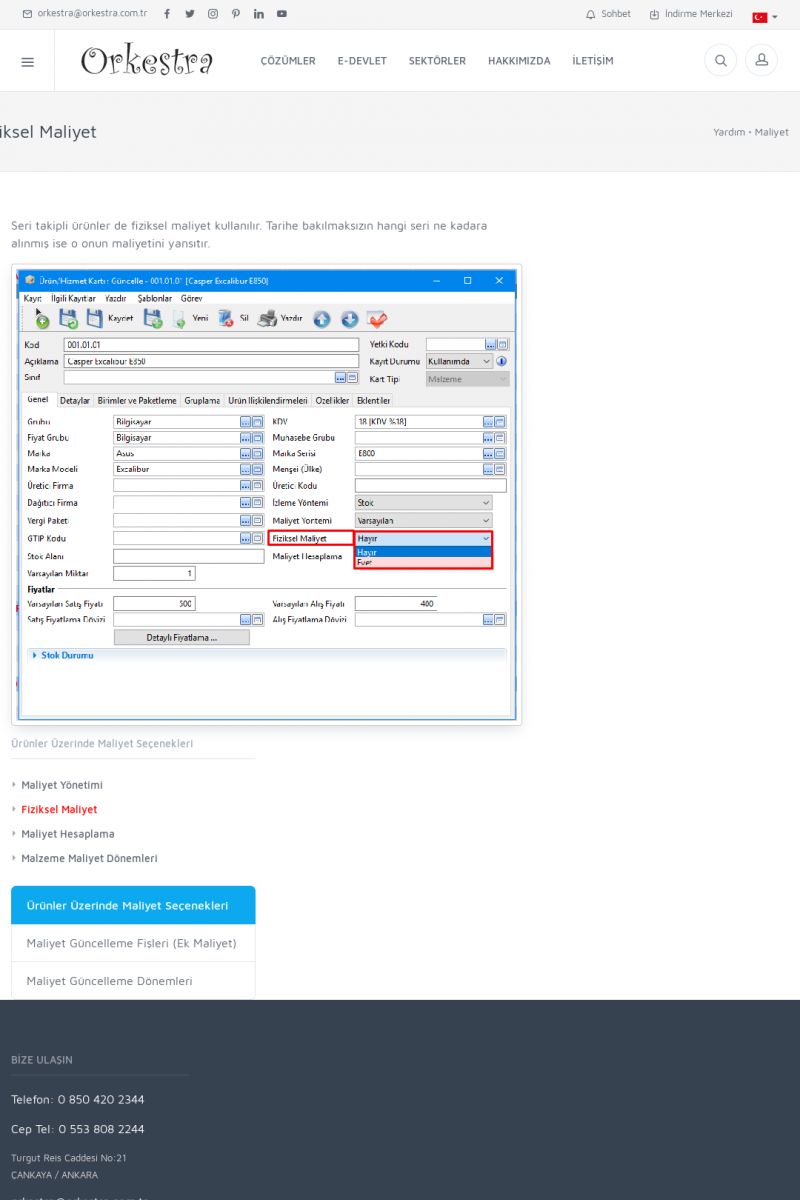
Task: Open Maliyet Güncelleme Dönemleri section
Action: pyautogui.click(x=110, y=981)
